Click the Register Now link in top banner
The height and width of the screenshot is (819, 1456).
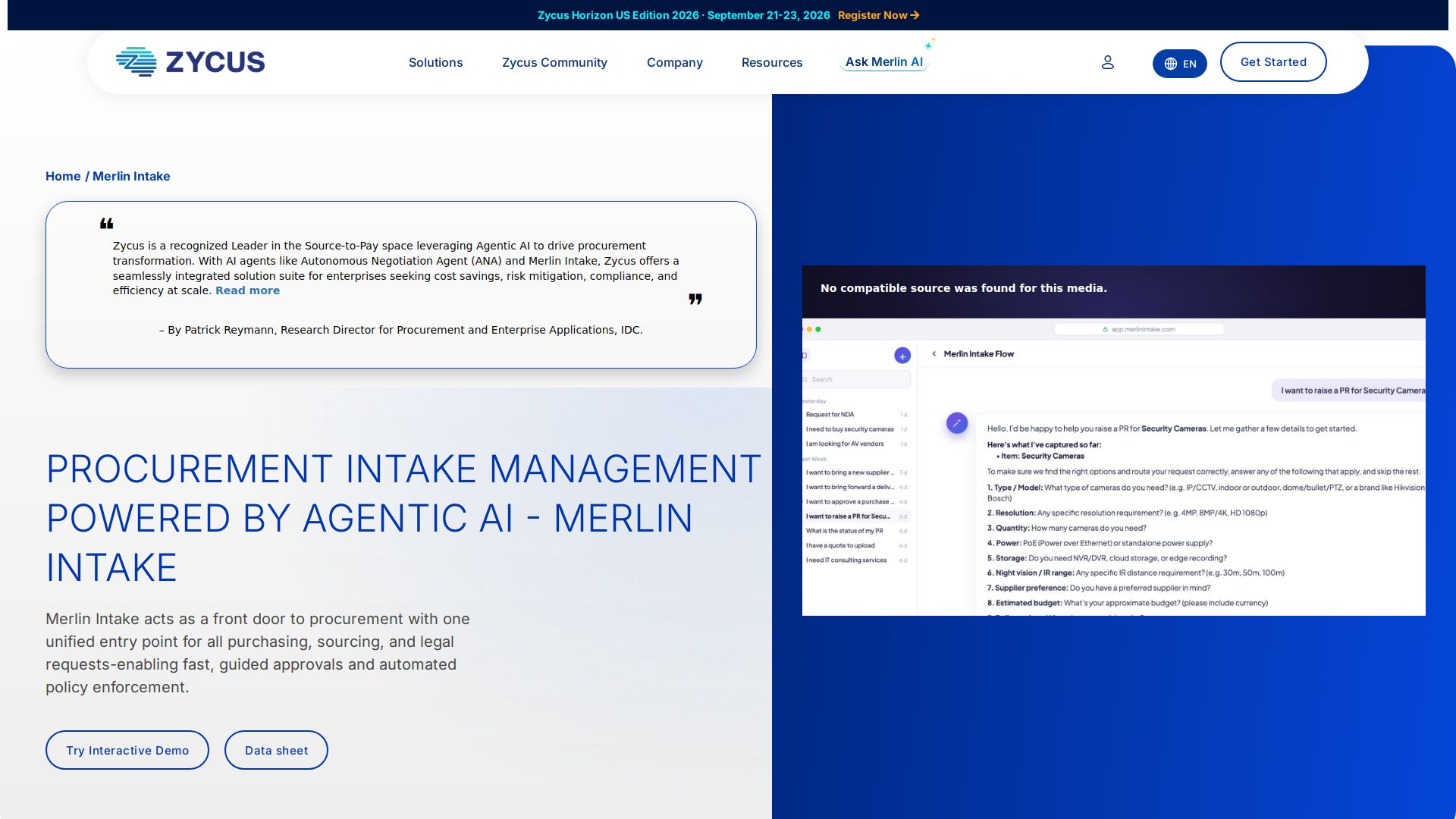pos(878,15)
